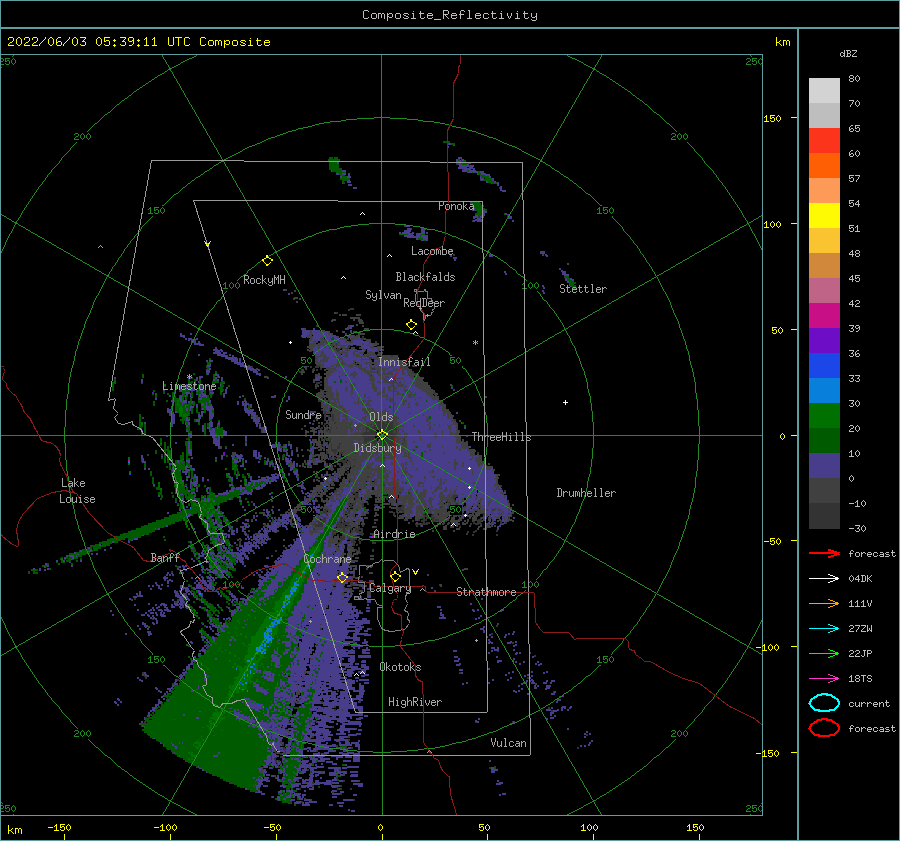
Task: Click the Sundre town label
Action: tap(303, 414)
